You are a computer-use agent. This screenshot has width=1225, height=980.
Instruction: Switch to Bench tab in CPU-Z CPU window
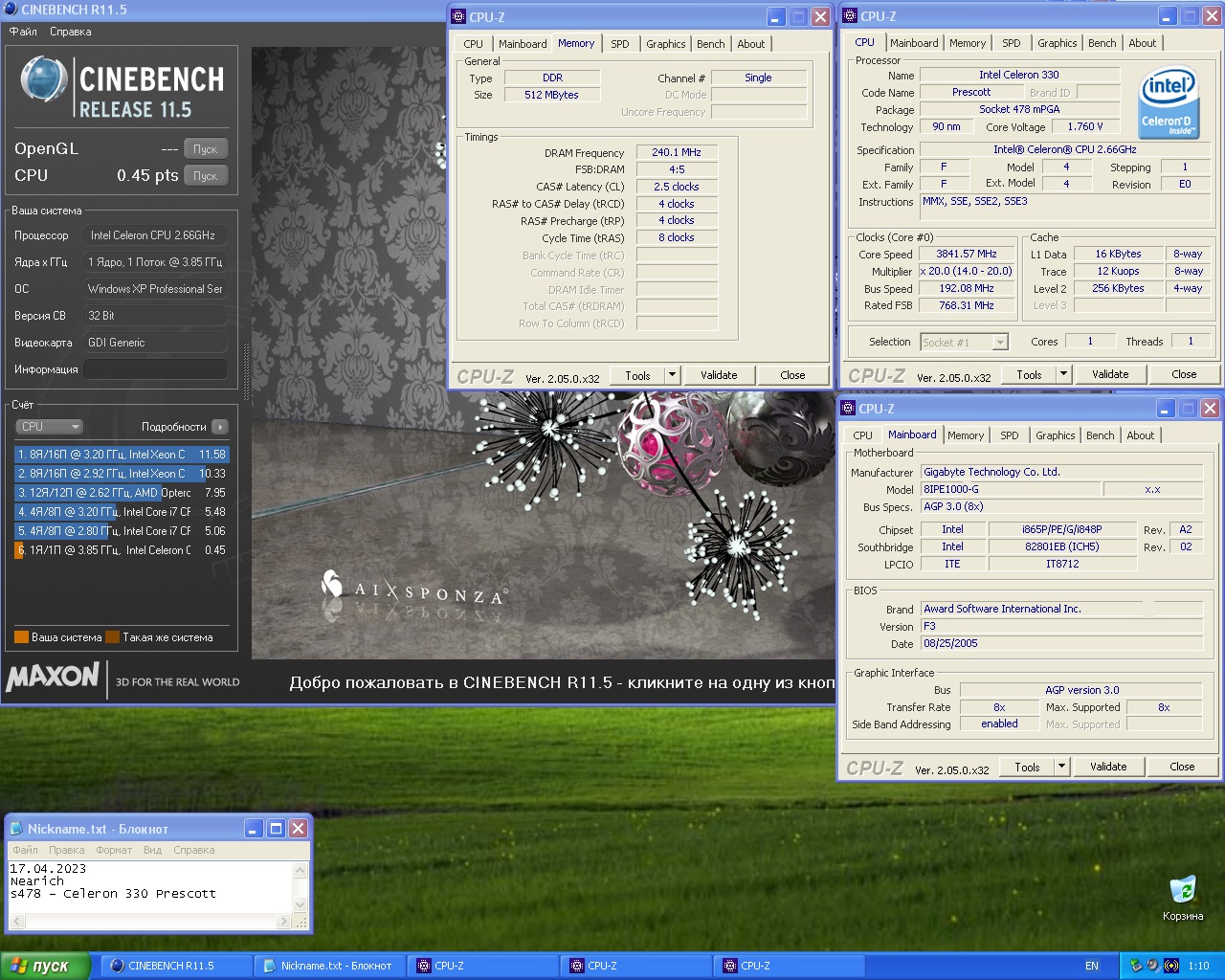coord(1102,43)
